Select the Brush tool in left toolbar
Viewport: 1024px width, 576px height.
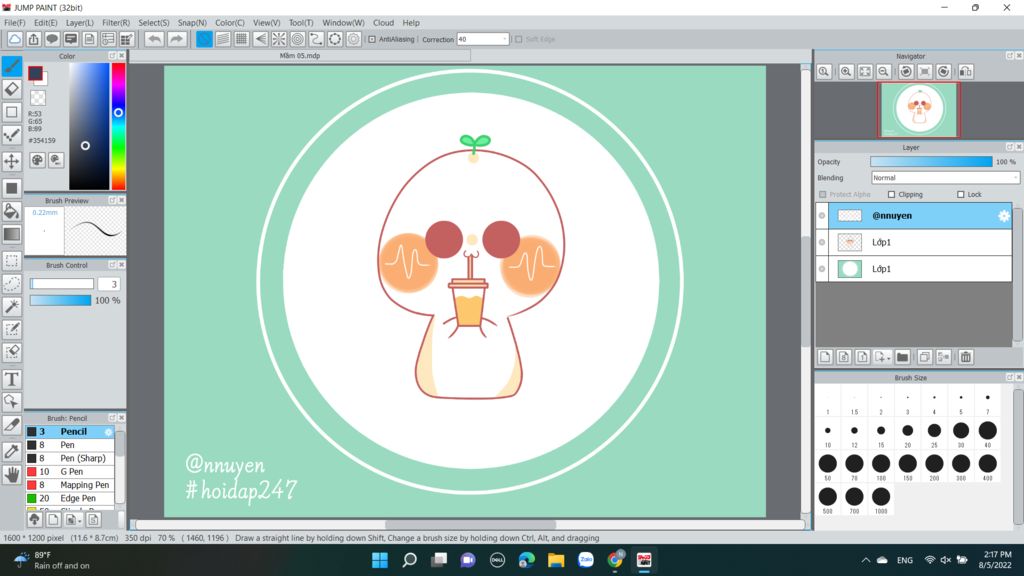[x=12, y=66]
